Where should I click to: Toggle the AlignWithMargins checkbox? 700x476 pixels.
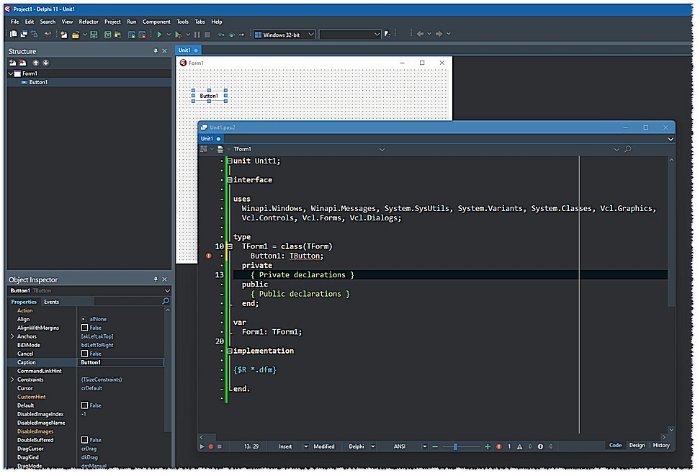click(x=85, y=327)
